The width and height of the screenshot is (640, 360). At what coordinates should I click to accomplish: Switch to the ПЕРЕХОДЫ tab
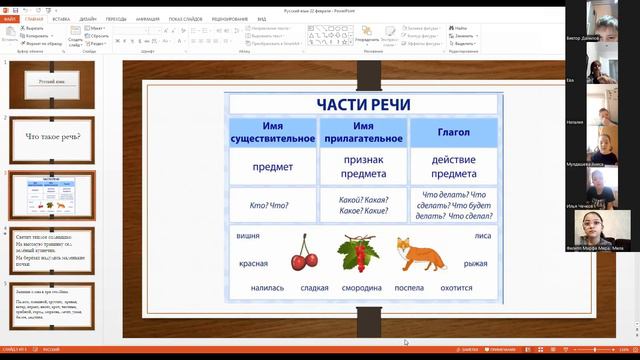[x=116, y=19]
